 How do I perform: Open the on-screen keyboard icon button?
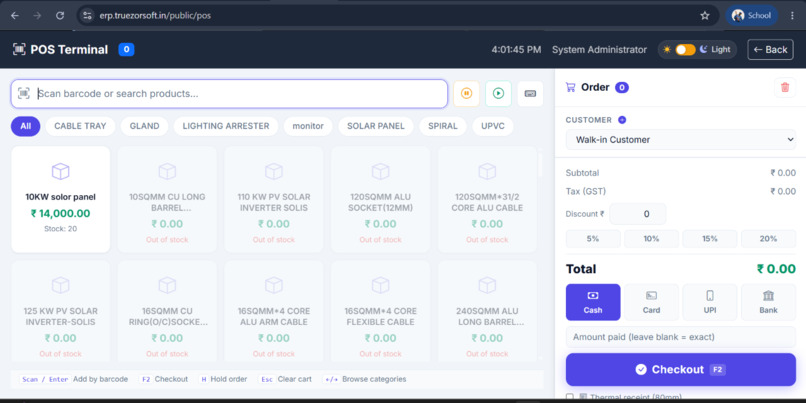click(x=530, y=94)
